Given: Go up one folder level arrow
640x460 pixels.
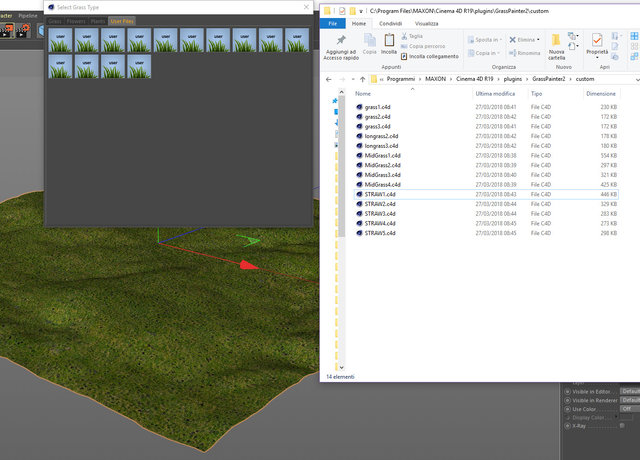Looking at the screenshot, I should 362,79.
